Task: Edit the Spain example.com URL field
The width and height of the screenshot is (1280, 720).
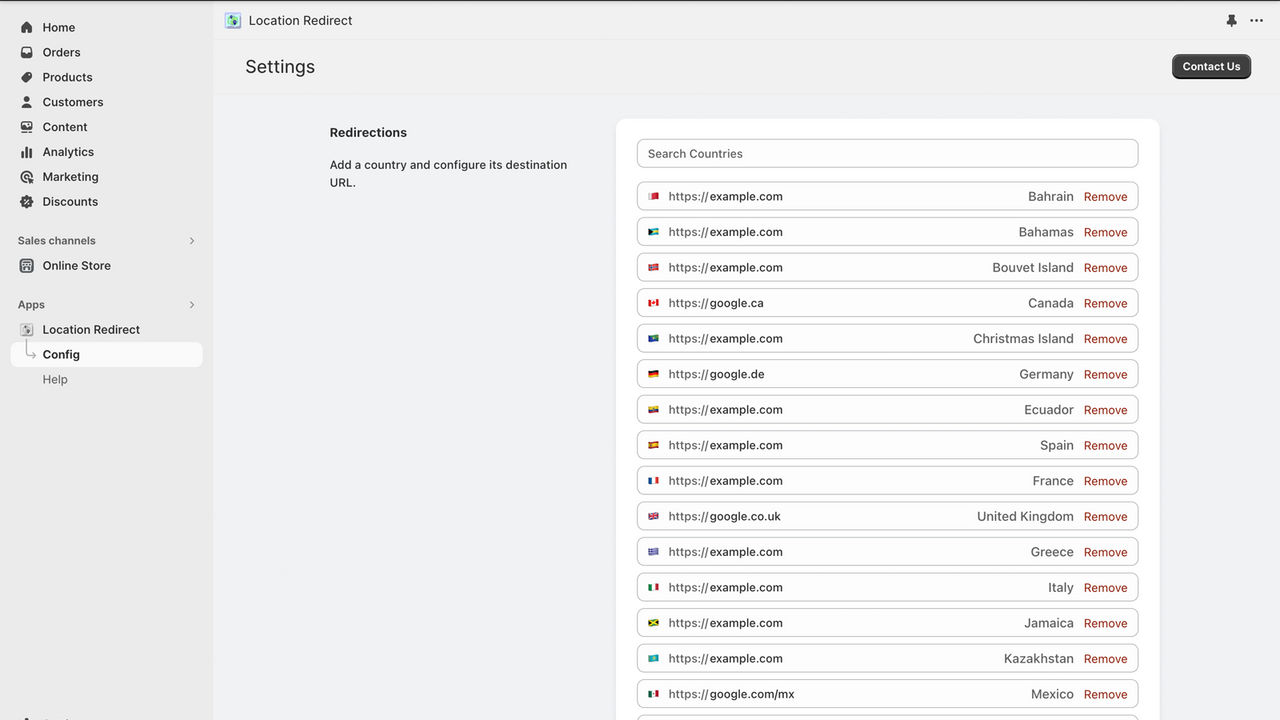Action: coord(887,445)
